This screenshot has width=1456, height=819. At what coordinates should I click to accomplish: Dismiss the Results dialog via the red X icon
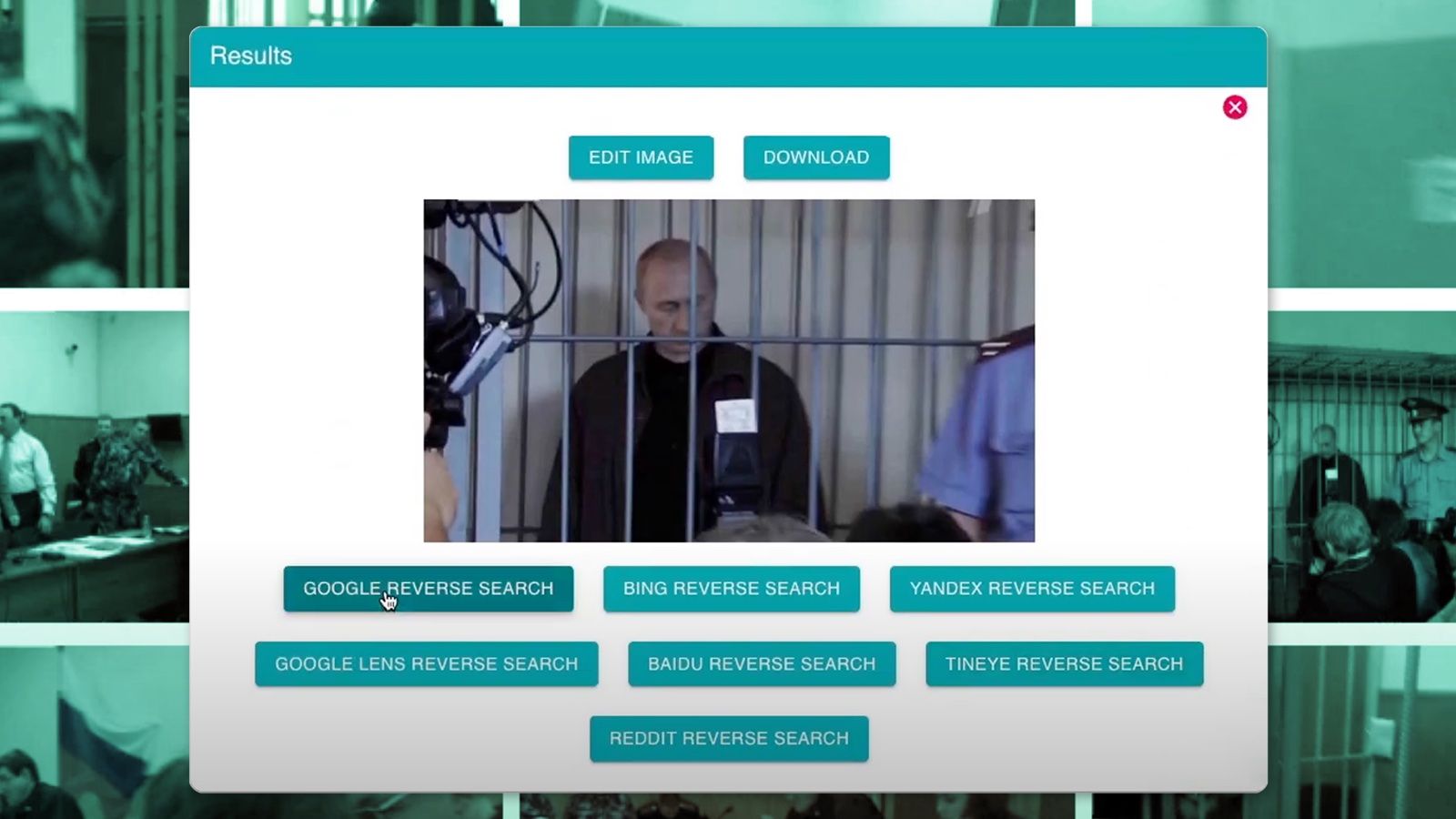point(1234,106)
